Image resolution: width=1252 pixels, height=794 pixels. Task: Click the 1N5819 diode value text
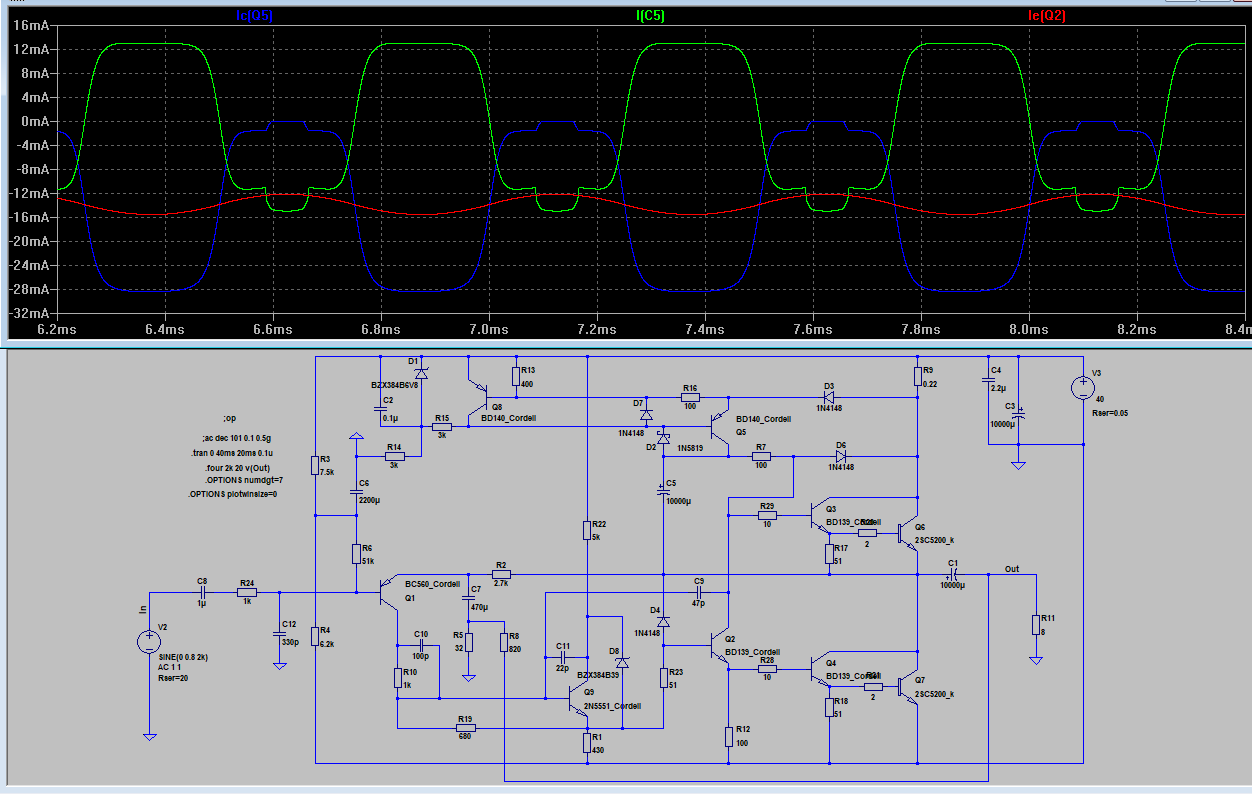[x=690, y=447]
